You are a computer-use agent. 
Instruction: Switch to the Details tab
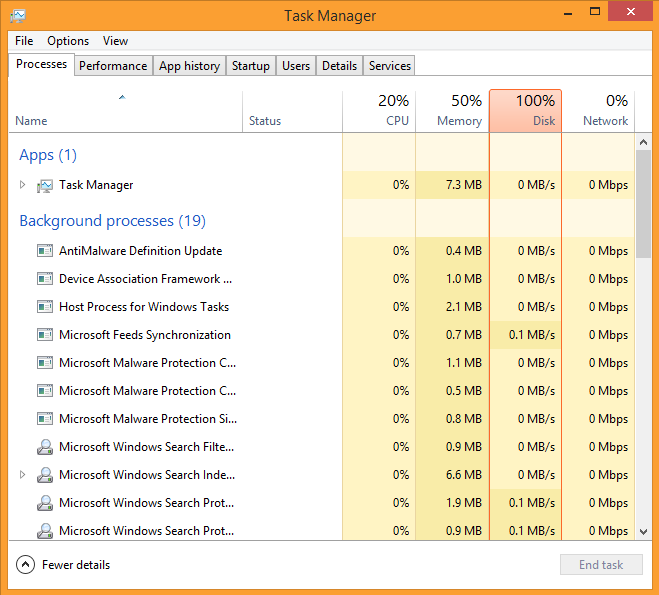pos(339,66)
